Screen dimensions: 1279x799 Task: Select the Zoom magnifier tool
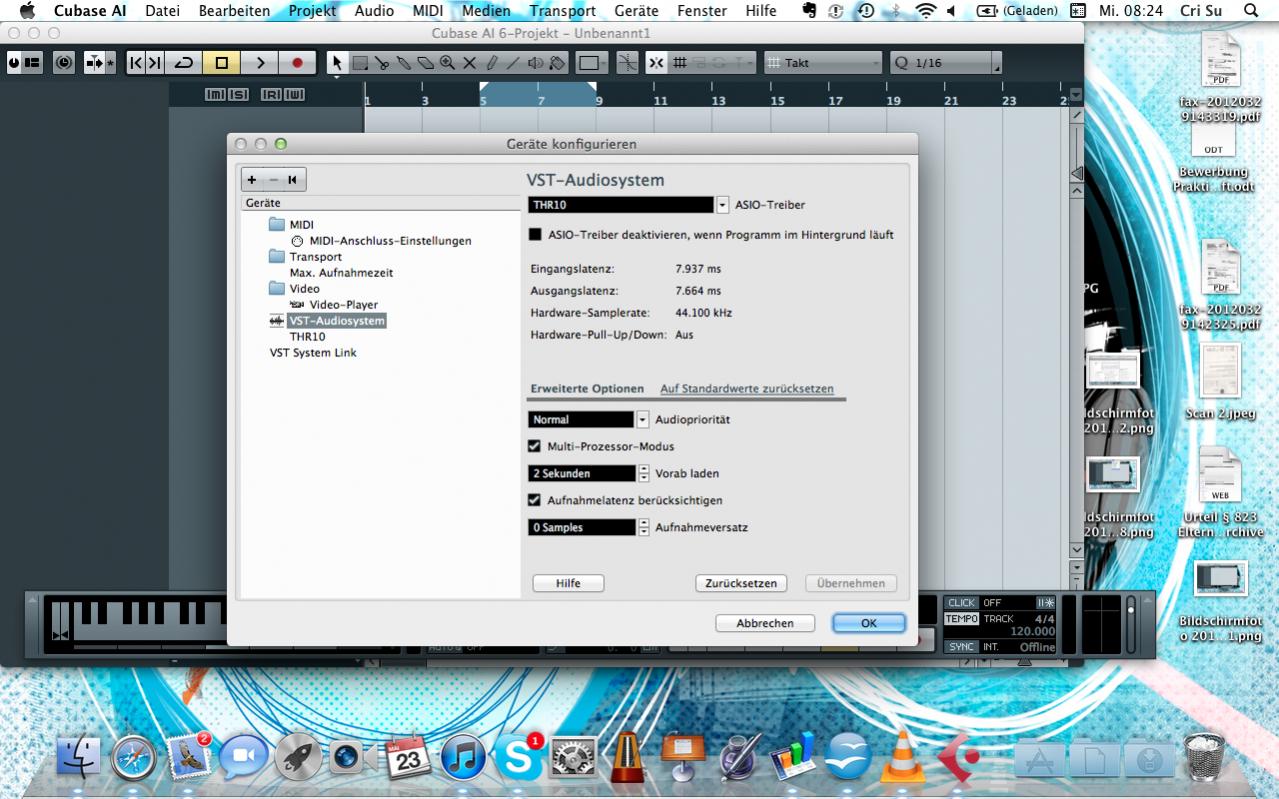[447, 63]
